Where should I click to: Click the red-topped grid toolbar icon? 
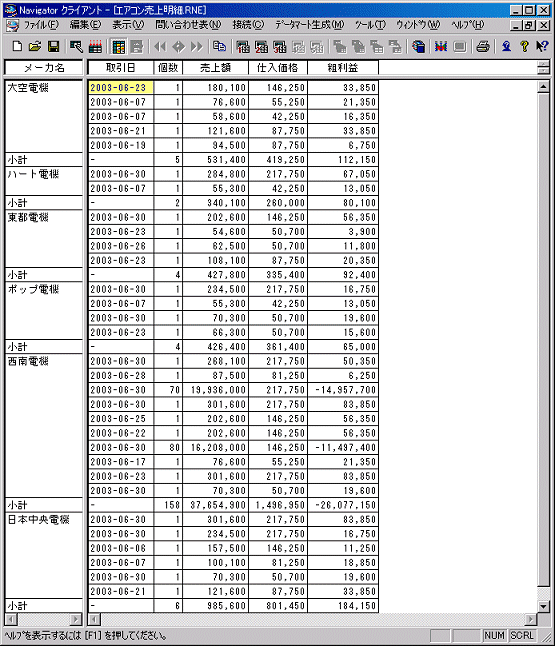point(95,47)
